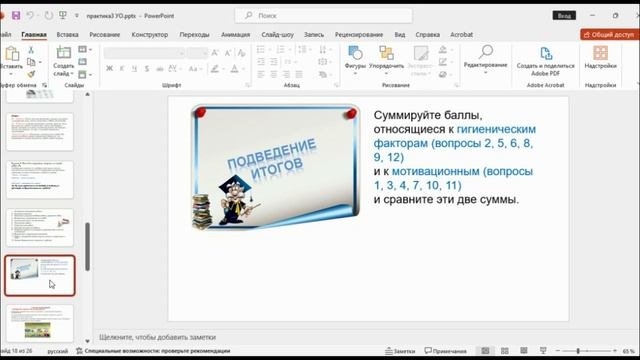This screenshot has height=360, width=640.
Task: Start slideshow from beginning via title bar icon
Action: [63, 16]
